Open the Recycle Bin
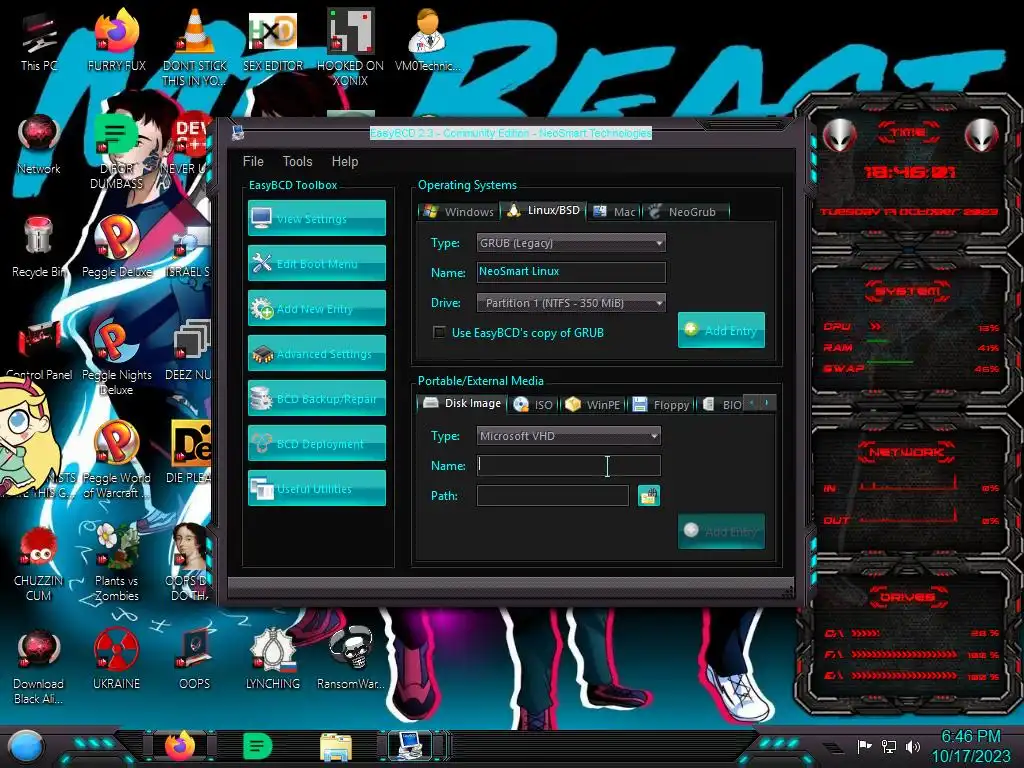The image size is (1024, 768). (38, 248)
